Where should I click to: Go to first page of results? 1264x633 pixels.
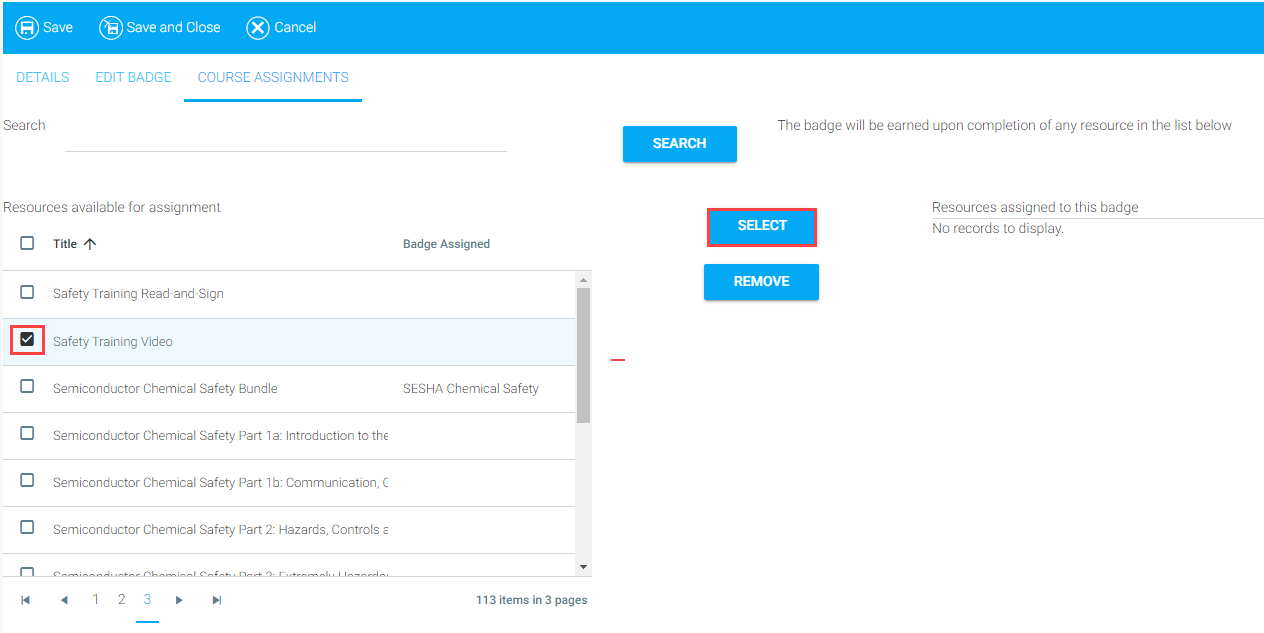tap(26, 600)
